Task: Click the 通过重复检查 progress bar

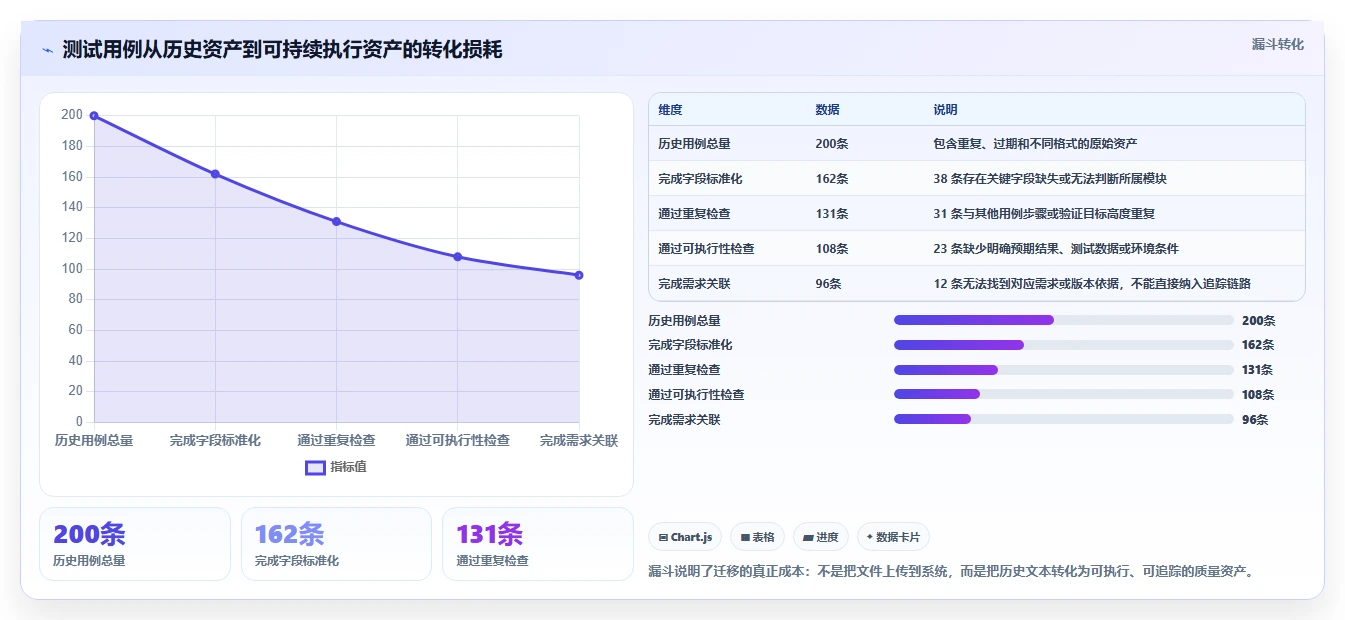Action: 1064,370
